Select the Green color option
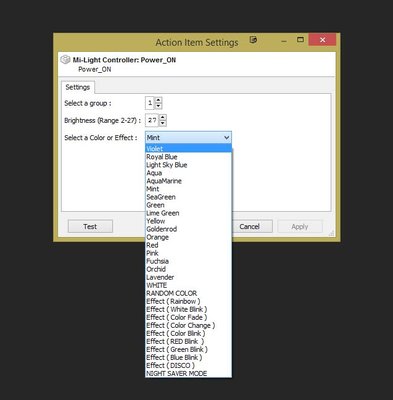The height and width of the screenshot is (400, 393). [x=188, y=205]
